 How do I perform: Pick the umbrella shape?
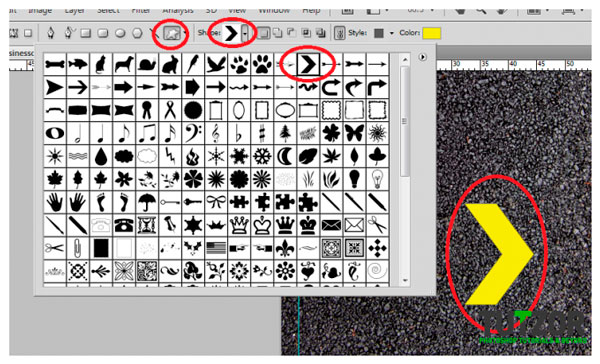(x=147, y=202)
